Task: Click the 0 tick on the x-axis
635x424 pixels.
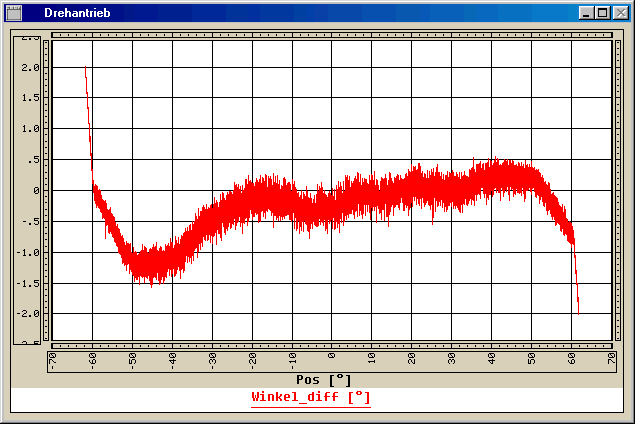Action: (x=332, y=359)
